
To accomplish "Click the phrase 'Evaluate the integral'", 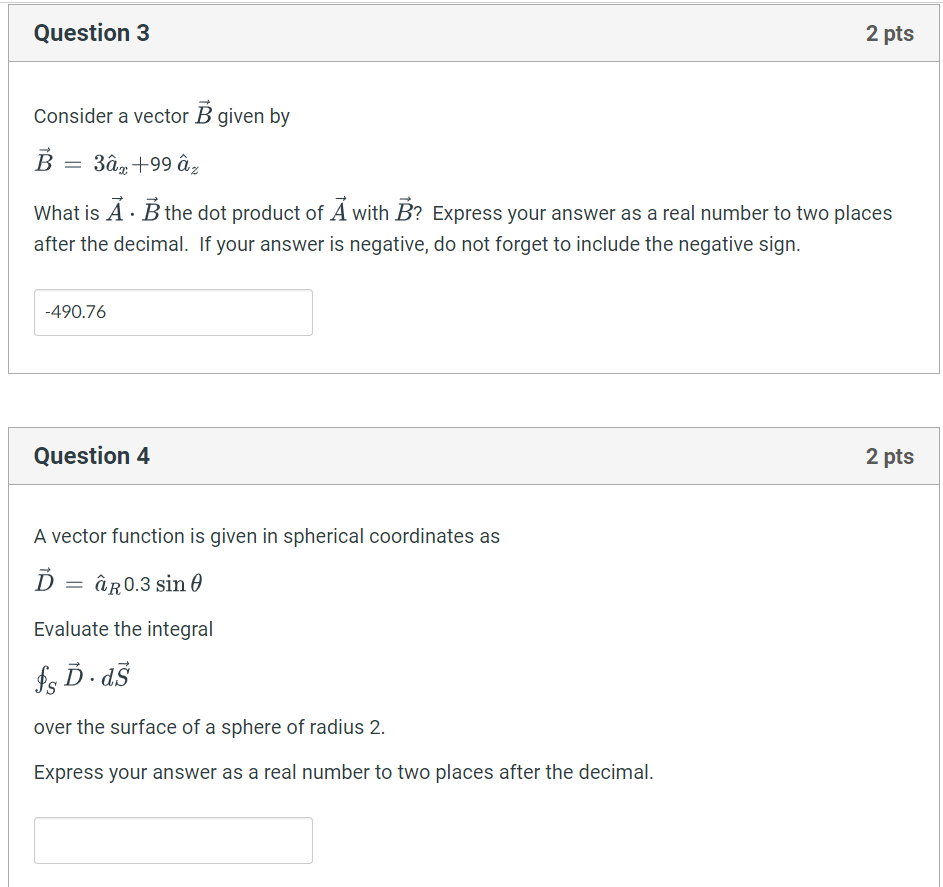I will click(122, 629).
